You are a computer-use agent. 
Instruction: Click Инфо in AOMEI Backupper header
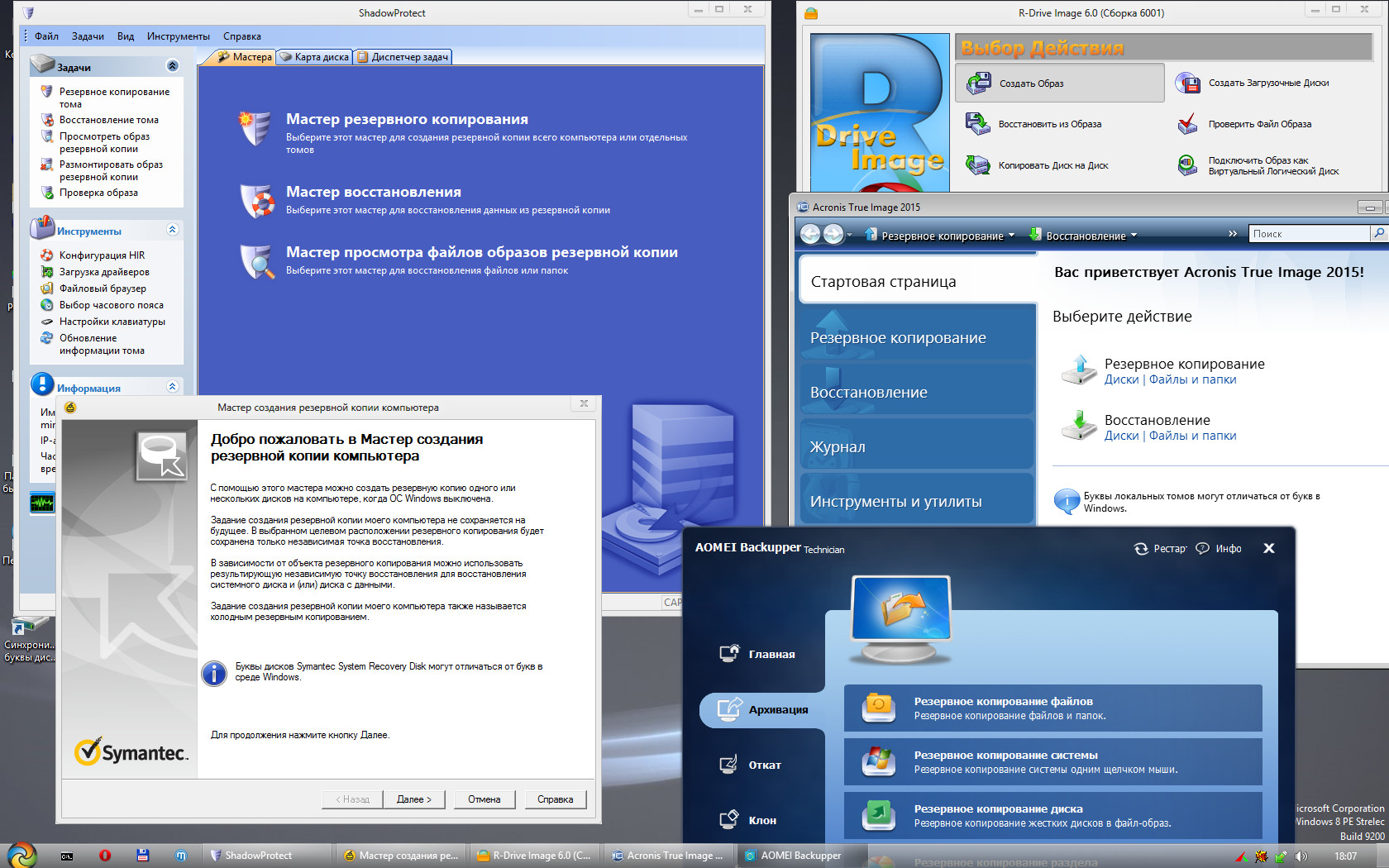(1220, 549)
